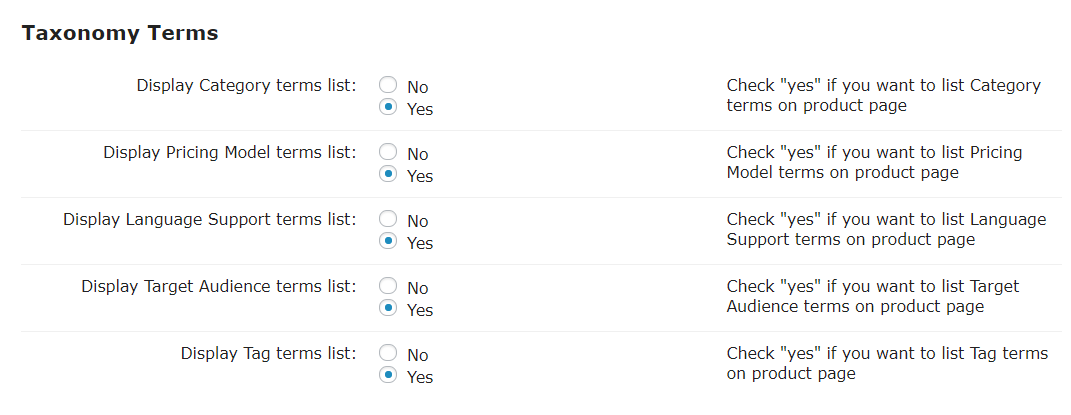The height and width of the screenshot is (415, 1071).
Task: Select Yes for Display Category terms list
Action: click(389, 108)
